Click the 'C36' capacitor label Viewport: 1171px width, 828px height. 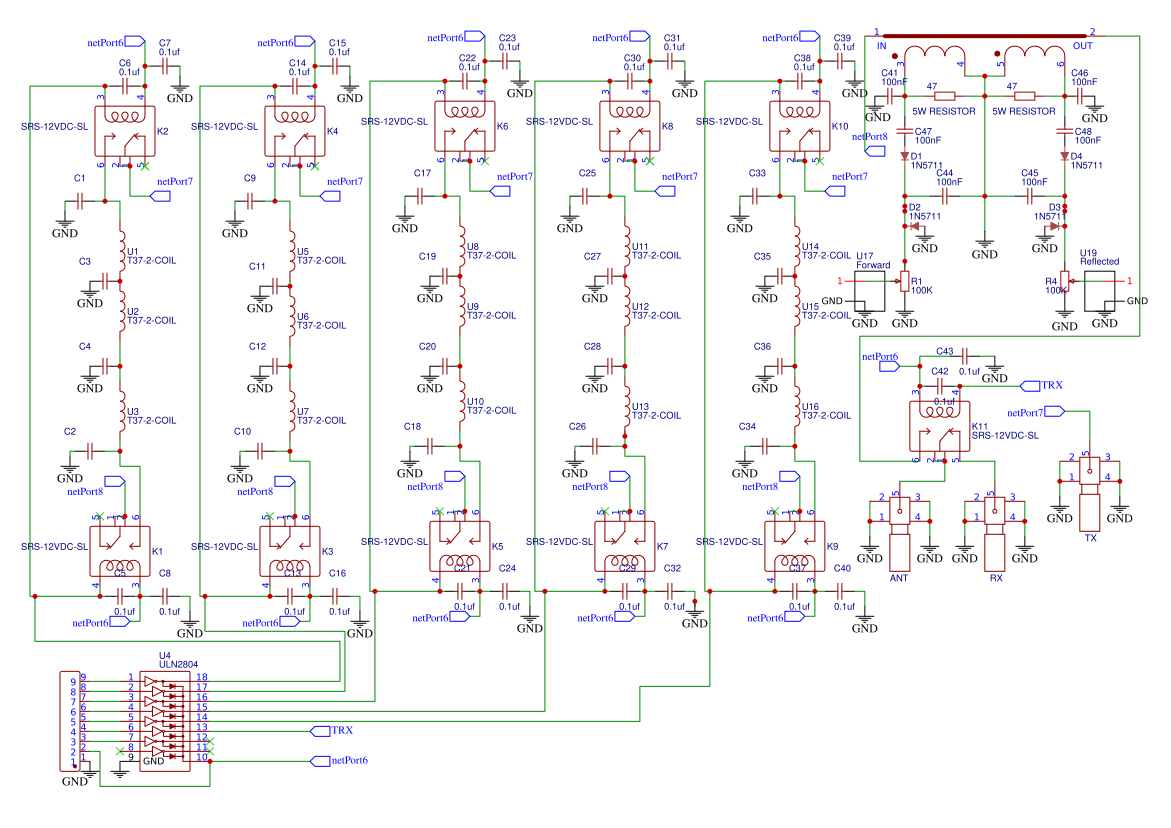coord(762,346)
